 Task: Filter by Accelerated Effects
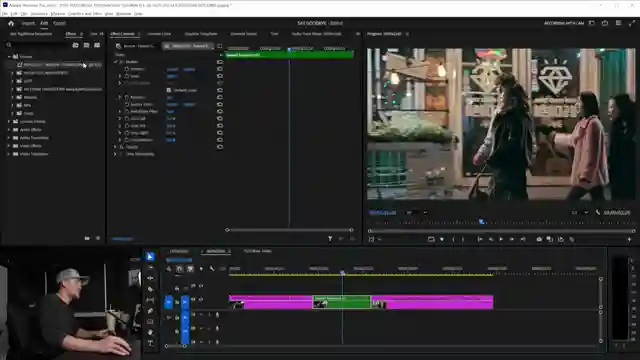click(76, 45)
